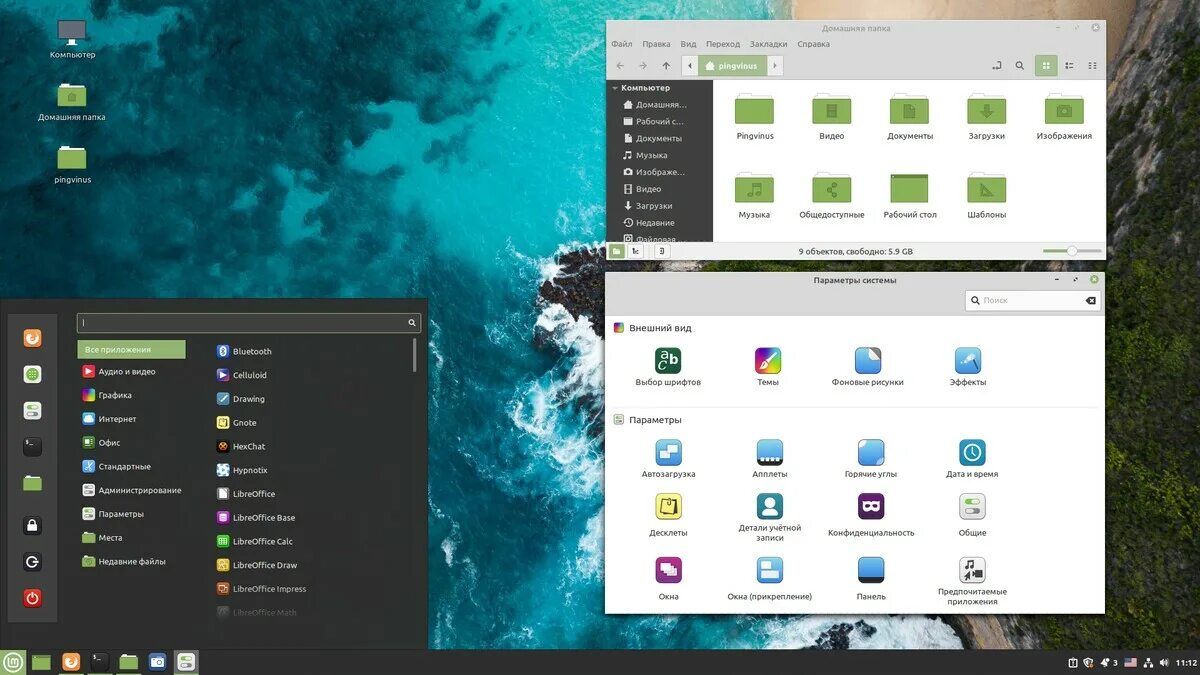This screenshot has width=1200, height=675.
Task: Launch Celluloid from the app list
Action: coord(242,375)
